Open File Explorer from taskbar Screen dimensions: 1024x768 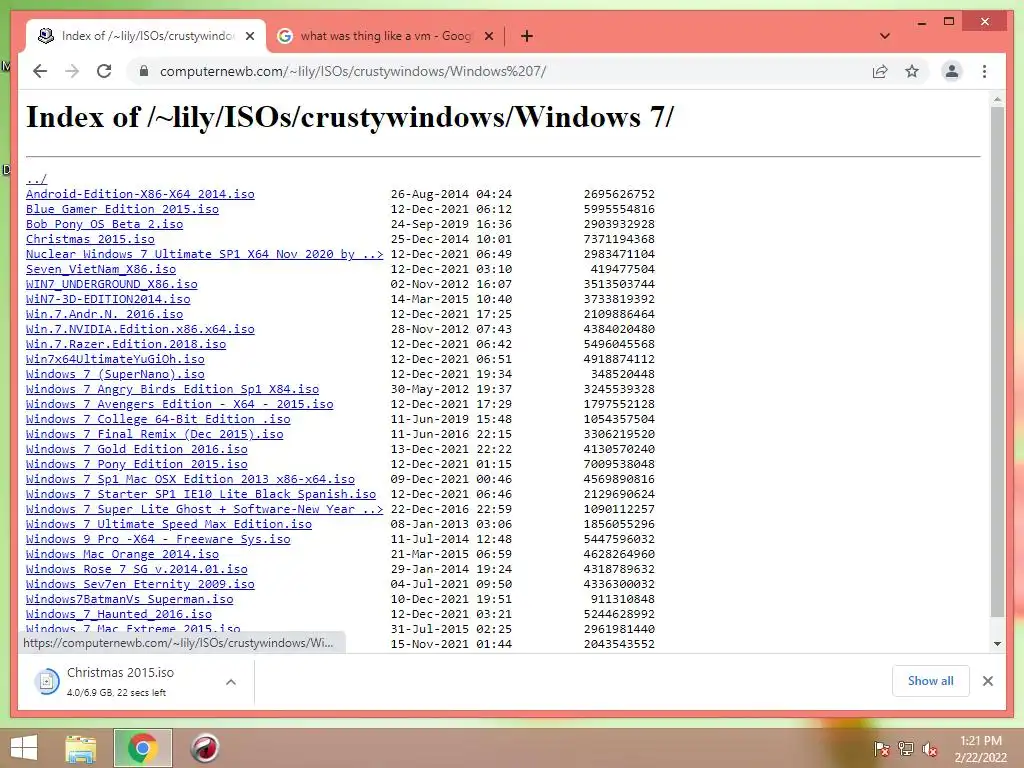[80, 748]
